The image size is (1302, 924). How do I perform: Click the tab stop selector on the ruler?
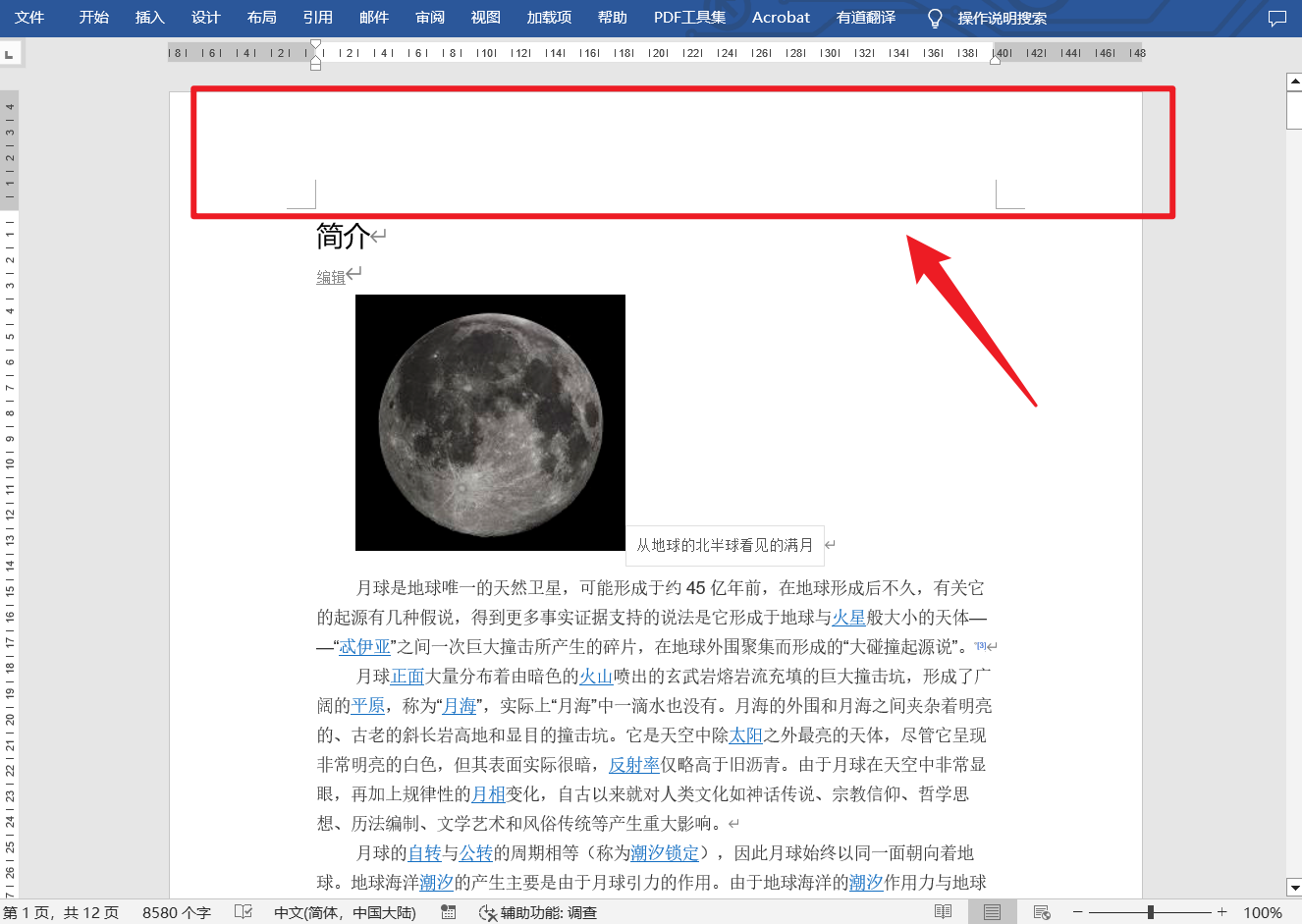click(11, 53)
